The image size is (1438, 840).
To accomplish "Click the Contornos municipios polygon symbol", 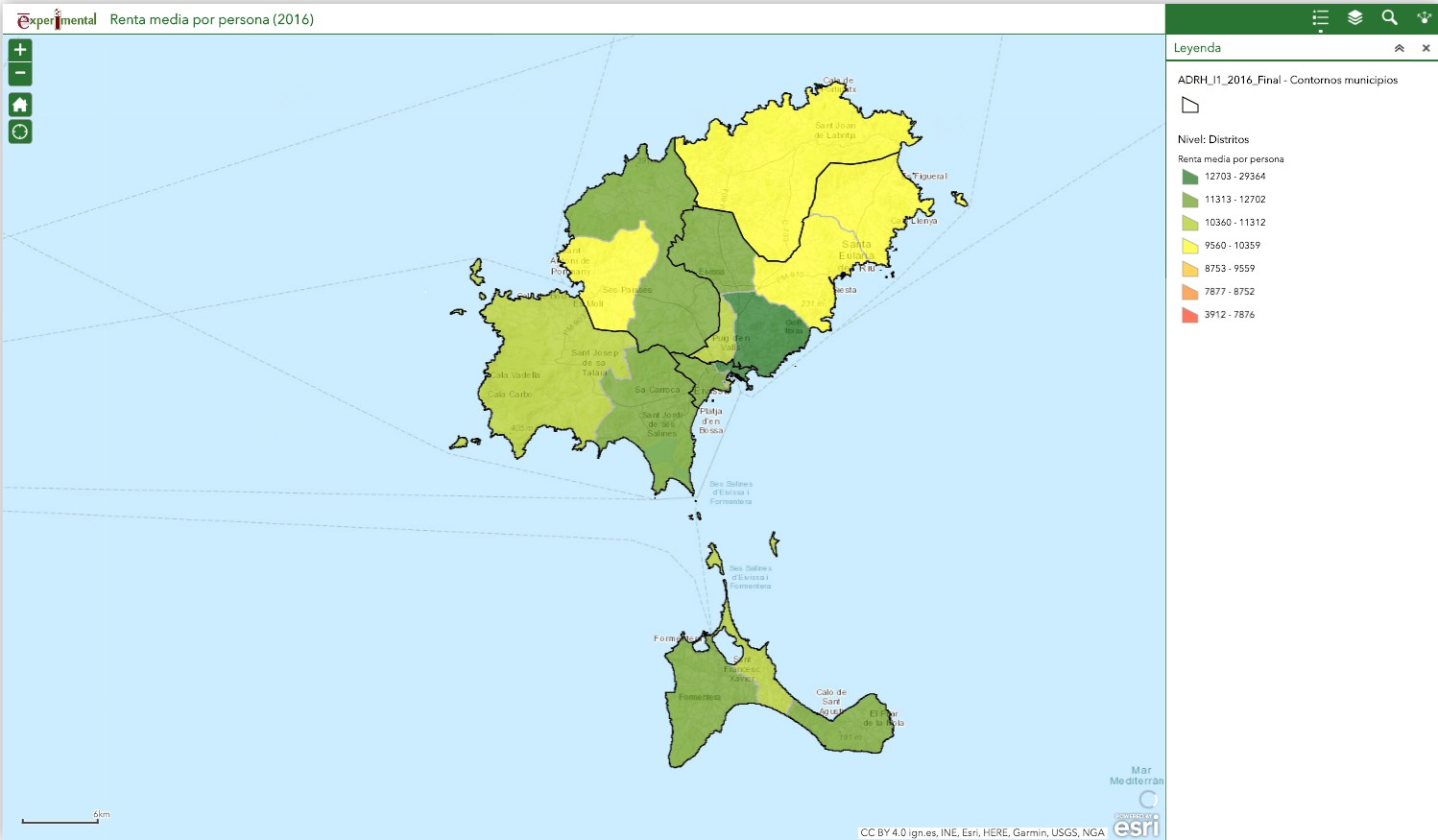I will tap(1190, 106).
